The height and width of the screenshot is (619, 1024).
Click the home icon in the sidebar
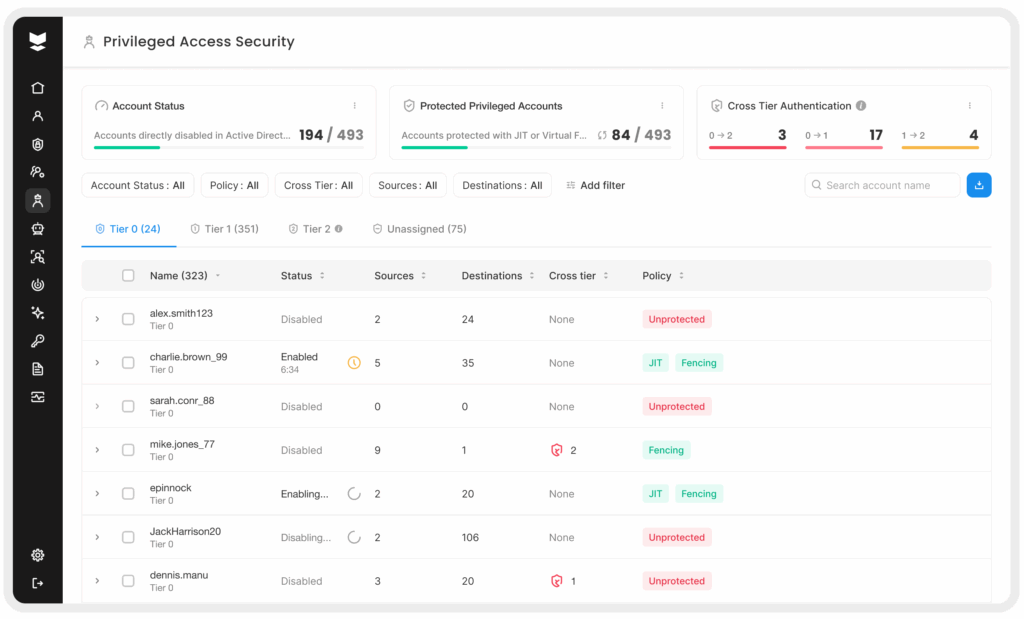pos(38,88)
